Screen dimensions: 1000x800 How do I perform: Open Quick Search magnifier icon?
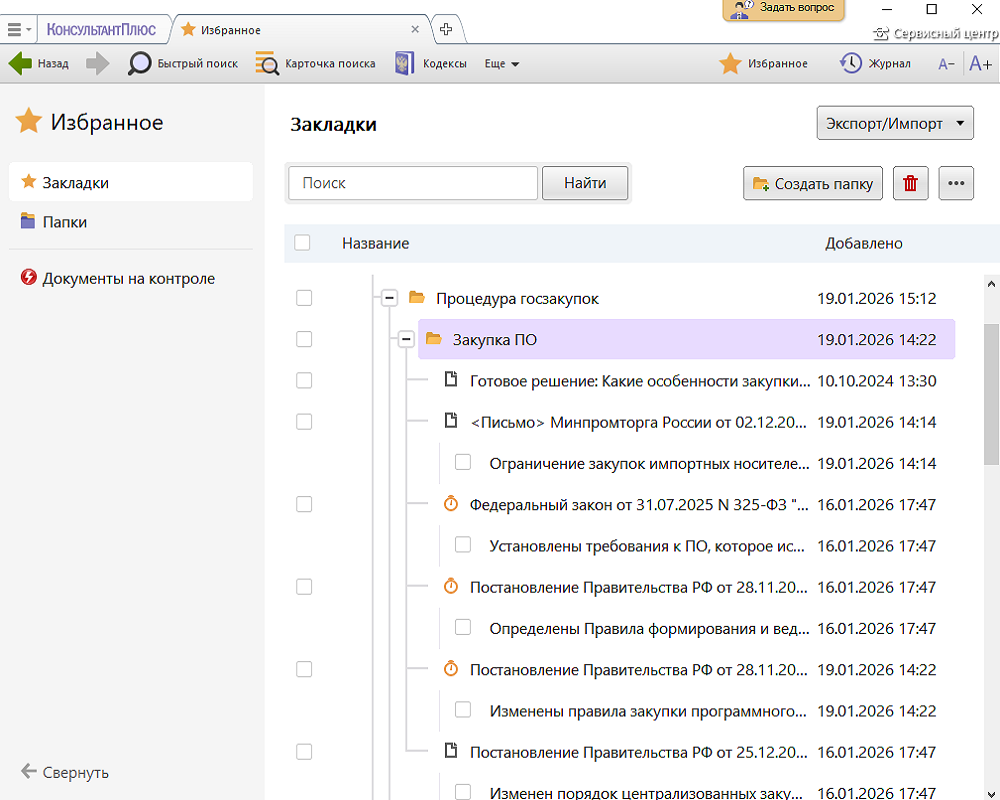coord(140,64)
